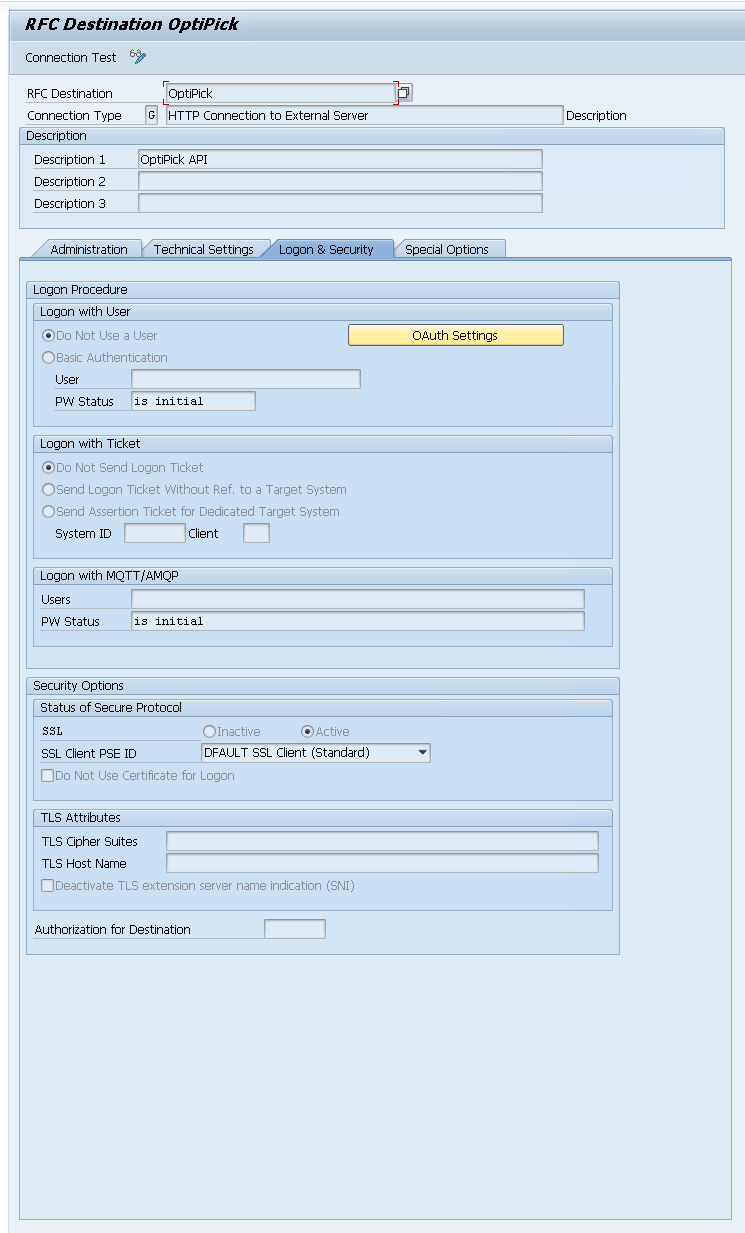Go to the Special Options tab
The height and width of the screenshot is (1233, 745).
(x=446, y=250)
